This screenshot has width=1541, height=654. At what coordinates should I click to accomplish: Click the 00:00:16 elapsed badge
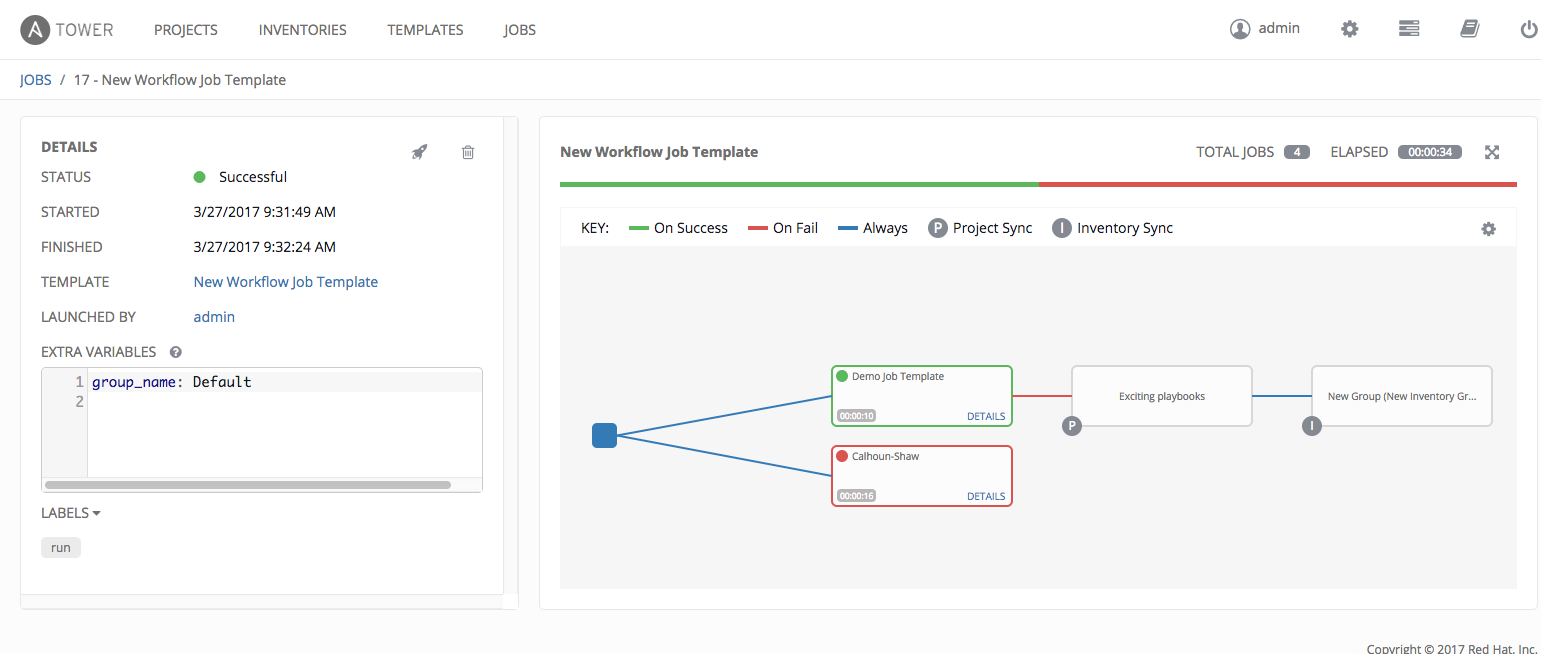point(857,496)
